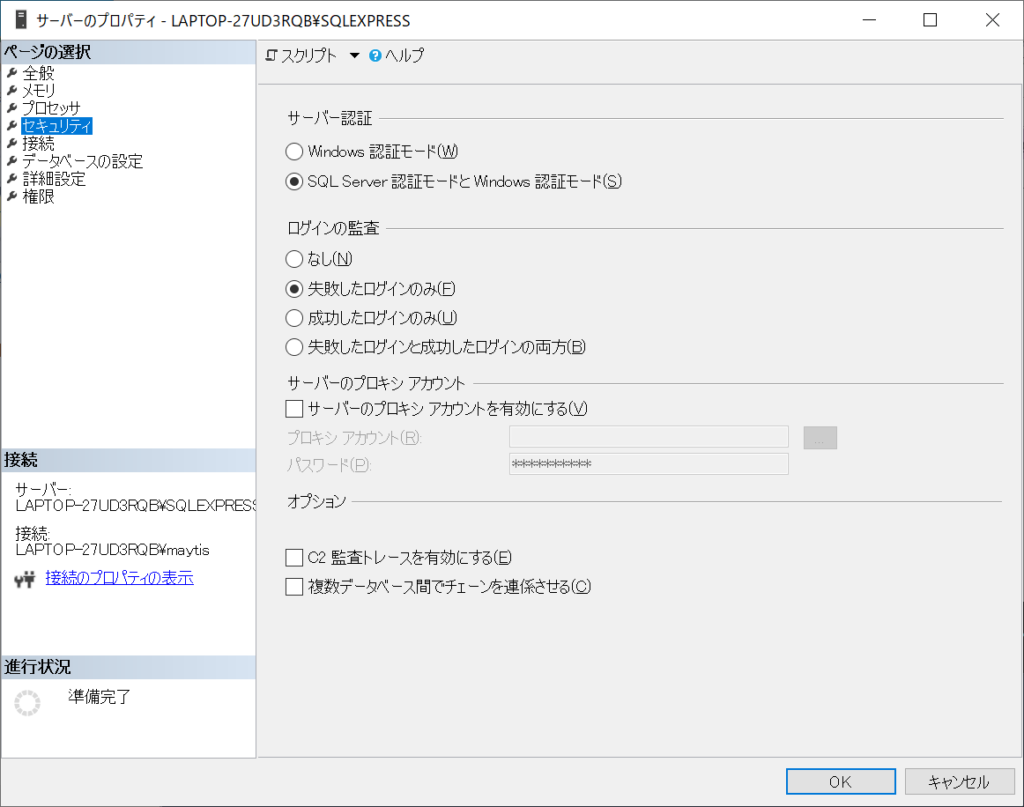The image size is (1024, 807).
Task: Click the wrench icon beside 接続
Action: point(12,144)
